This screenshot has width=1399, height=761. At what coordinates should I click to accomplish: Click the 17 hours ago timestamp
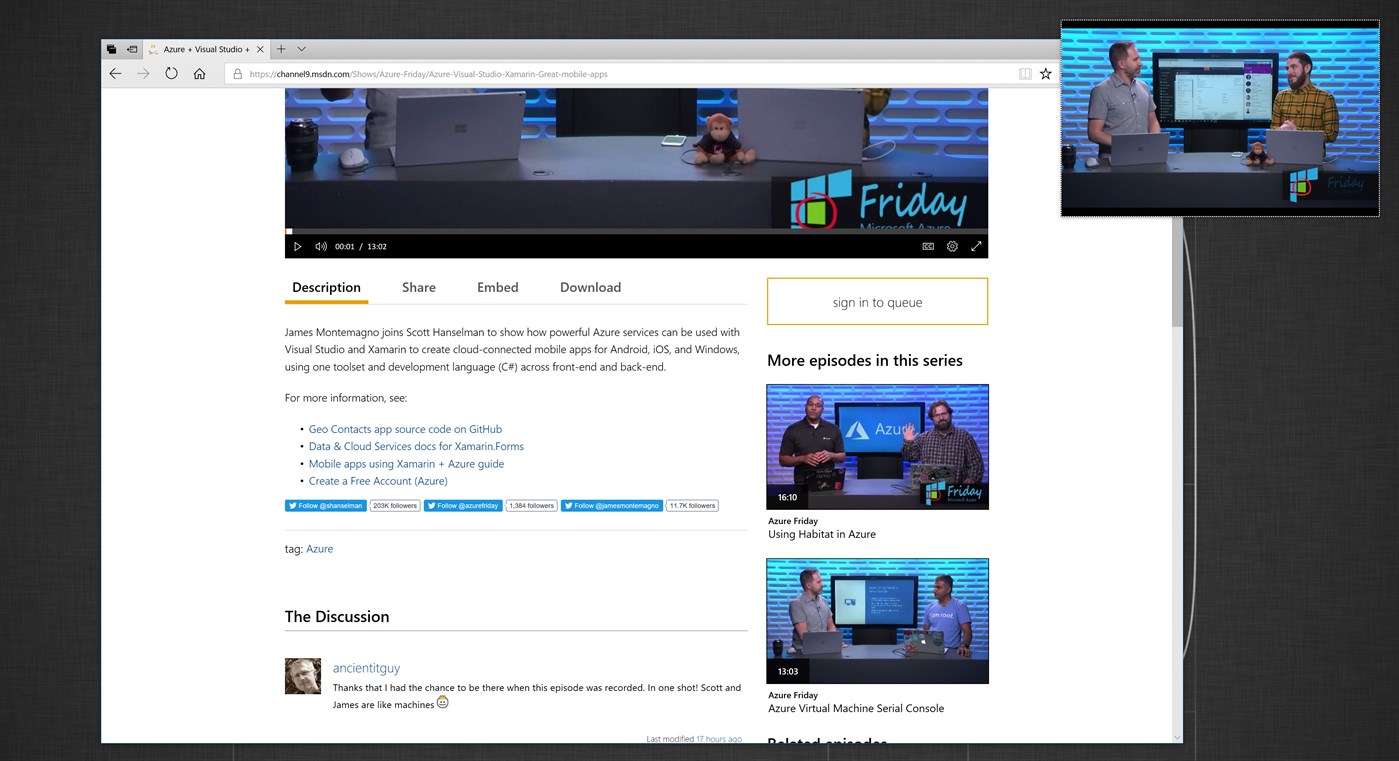tap(719, 739)
